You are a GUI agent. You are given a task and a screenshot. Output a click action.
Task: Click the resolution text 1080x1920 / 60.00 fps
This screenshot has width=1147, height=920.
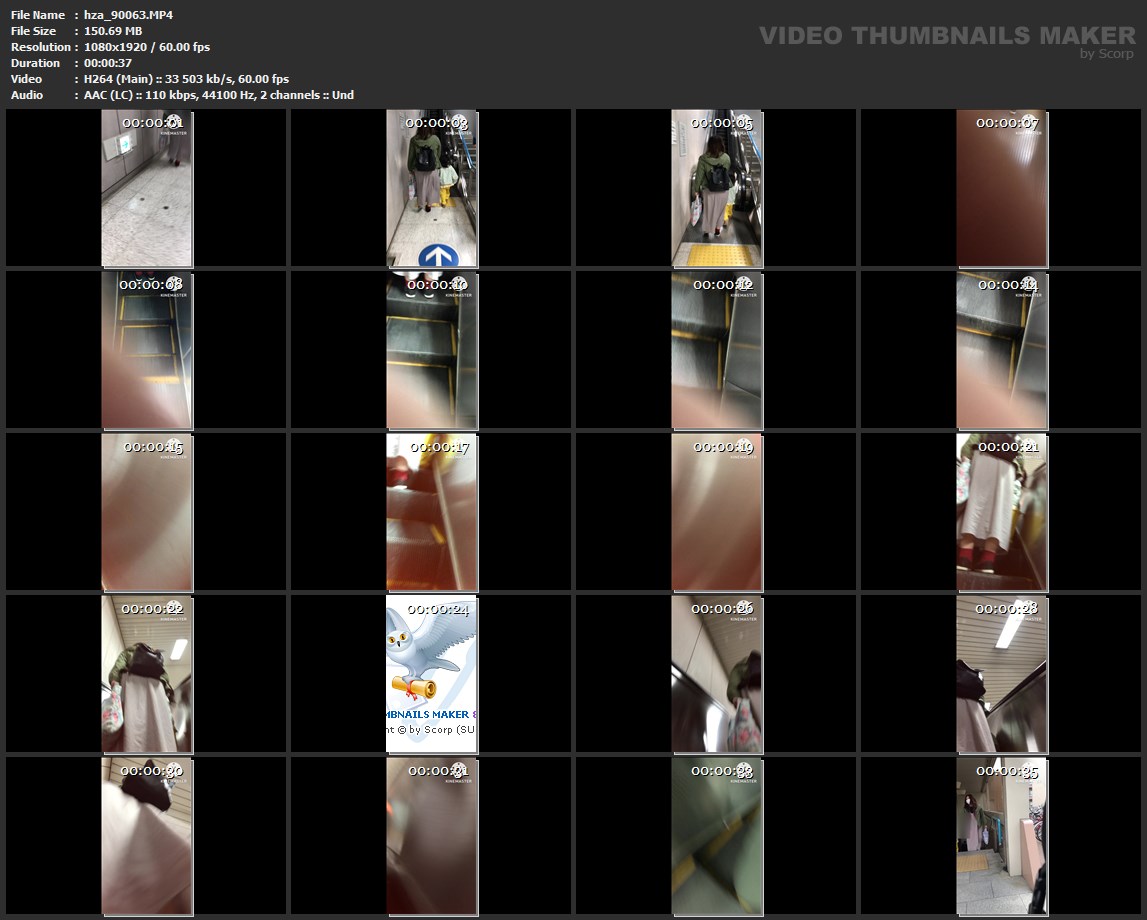(146, 47)
